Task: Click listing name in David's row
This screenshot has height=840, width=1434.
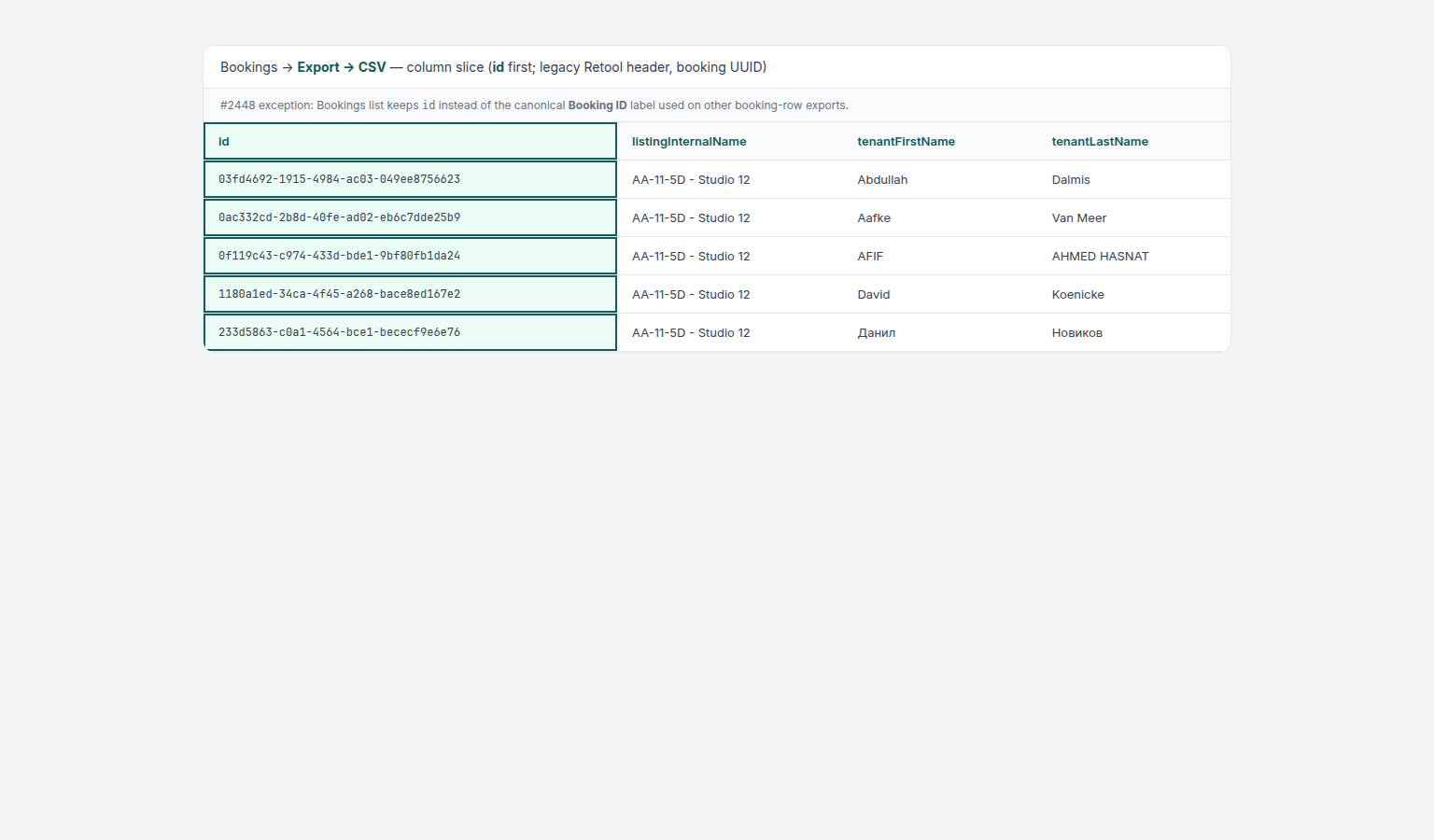Action: pos(729,294)
